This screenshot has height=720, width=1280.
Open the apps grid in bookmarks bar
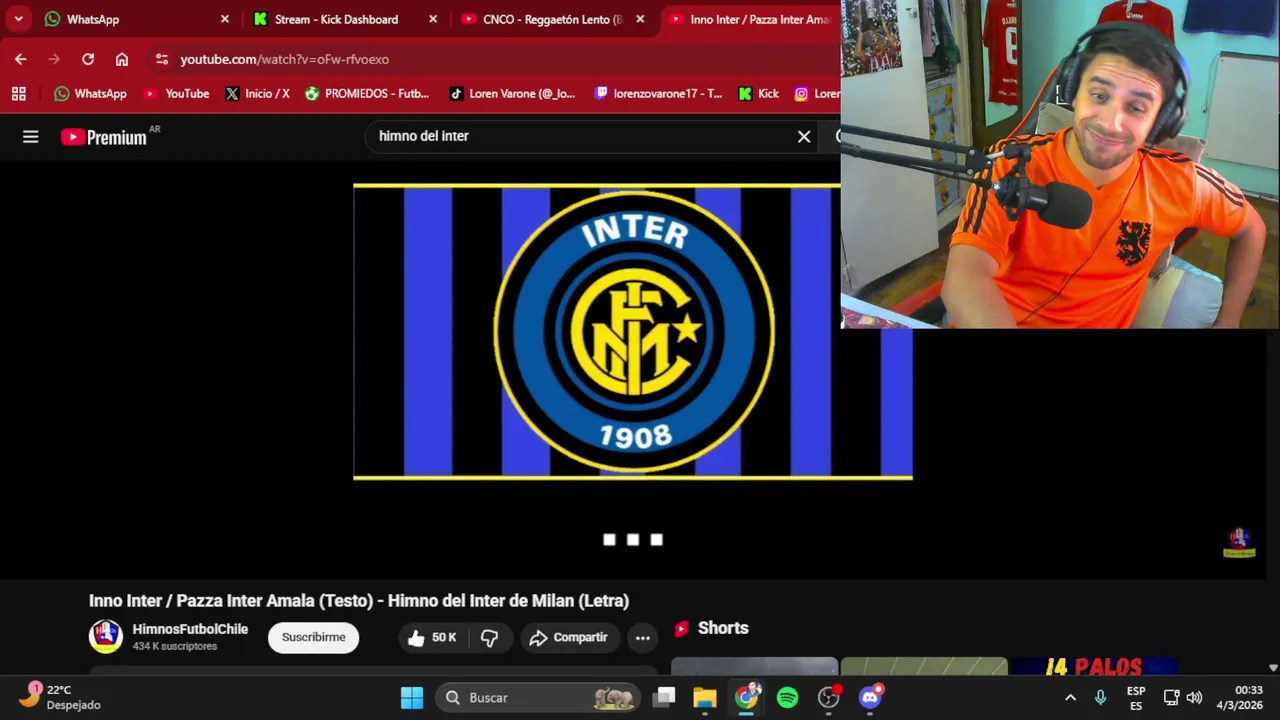click(18, 93)
